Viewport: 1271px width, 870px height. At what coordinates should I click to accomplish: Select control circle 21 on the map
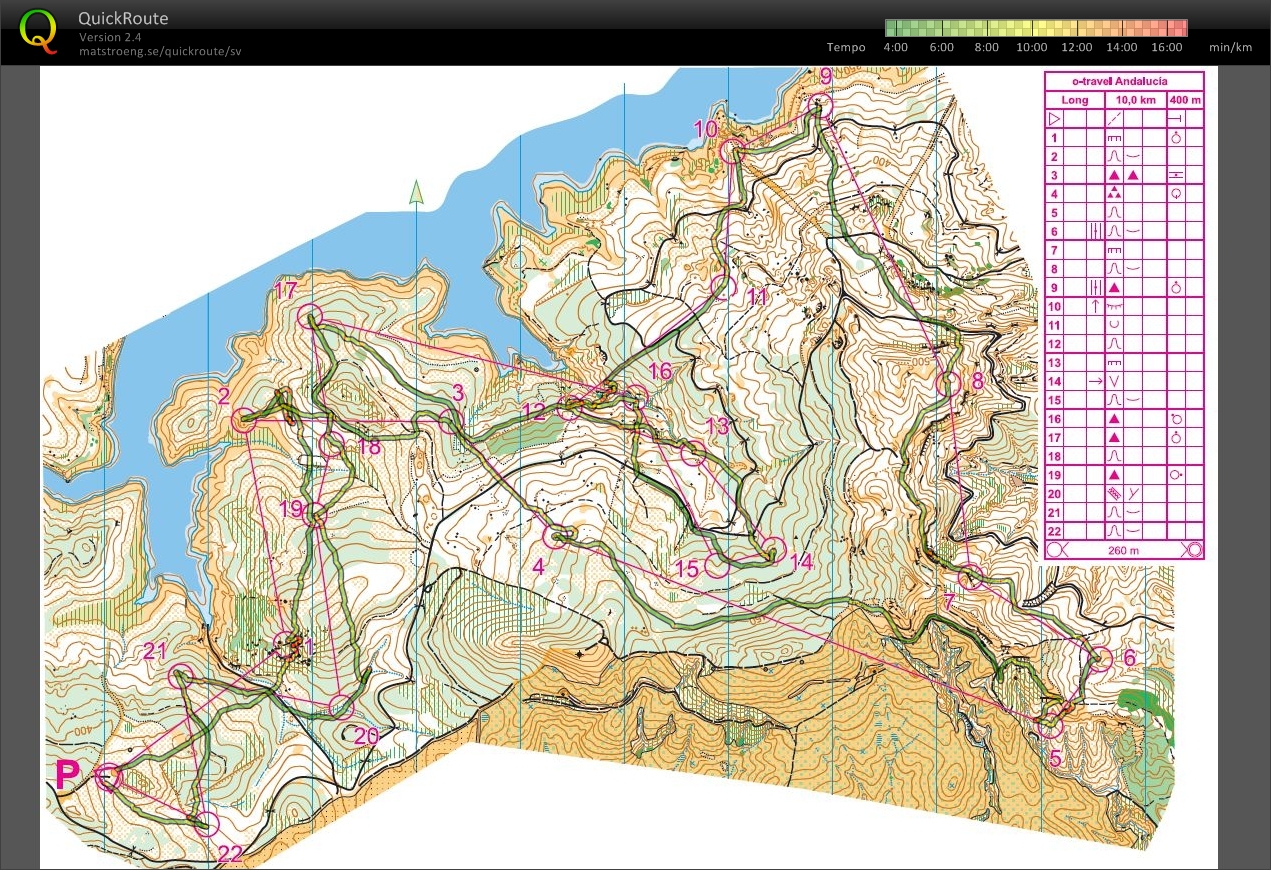tap(181, 676)
